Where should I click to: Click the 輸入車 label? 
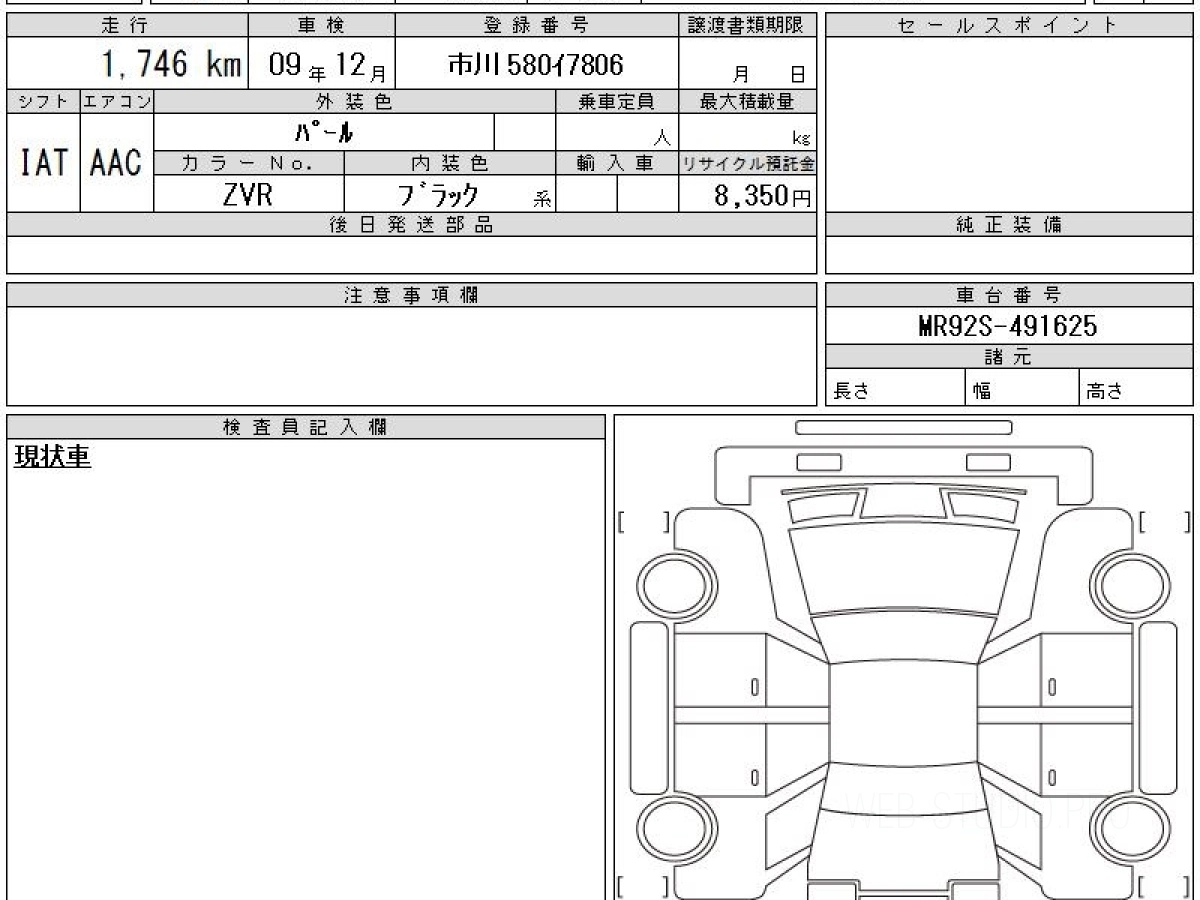617,163
